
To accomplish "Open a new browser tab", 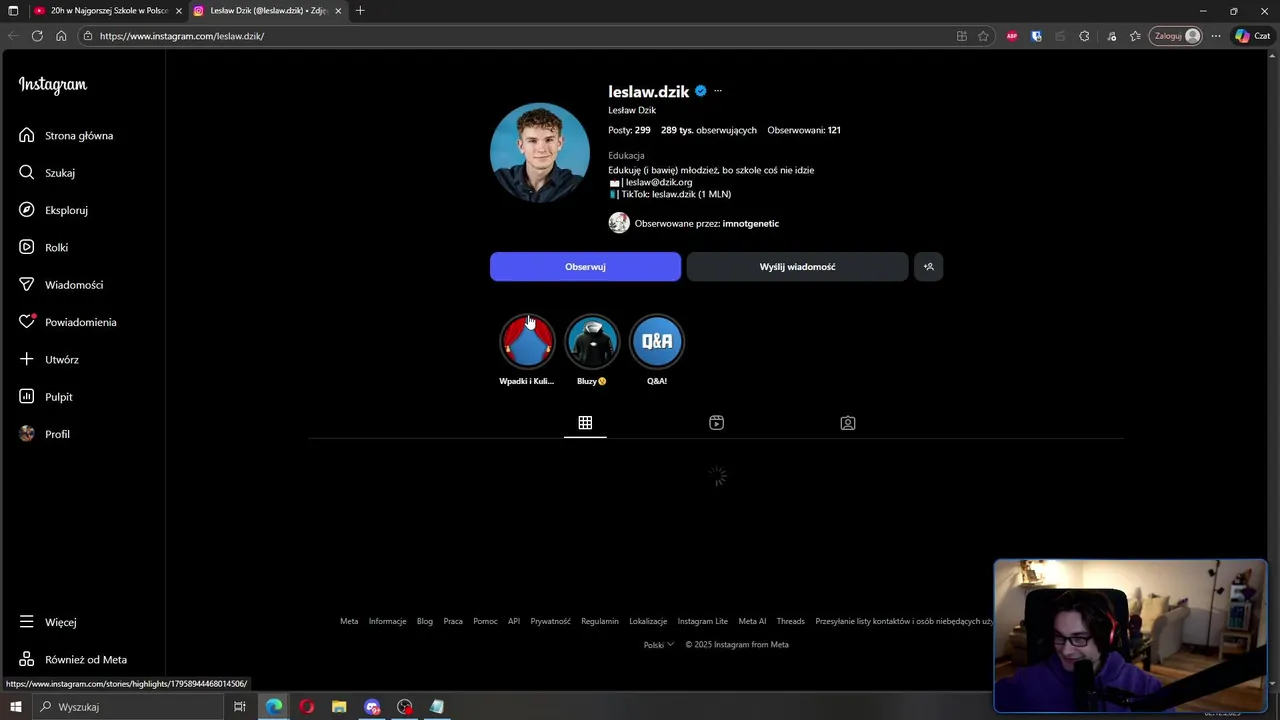I will coord(360,11).
